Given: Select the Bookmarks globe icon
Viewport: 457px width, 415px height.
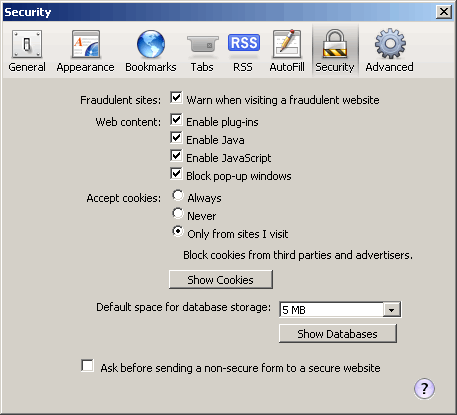Looking at the screenshot, I should pyautogui.click(x=151, y=44).
